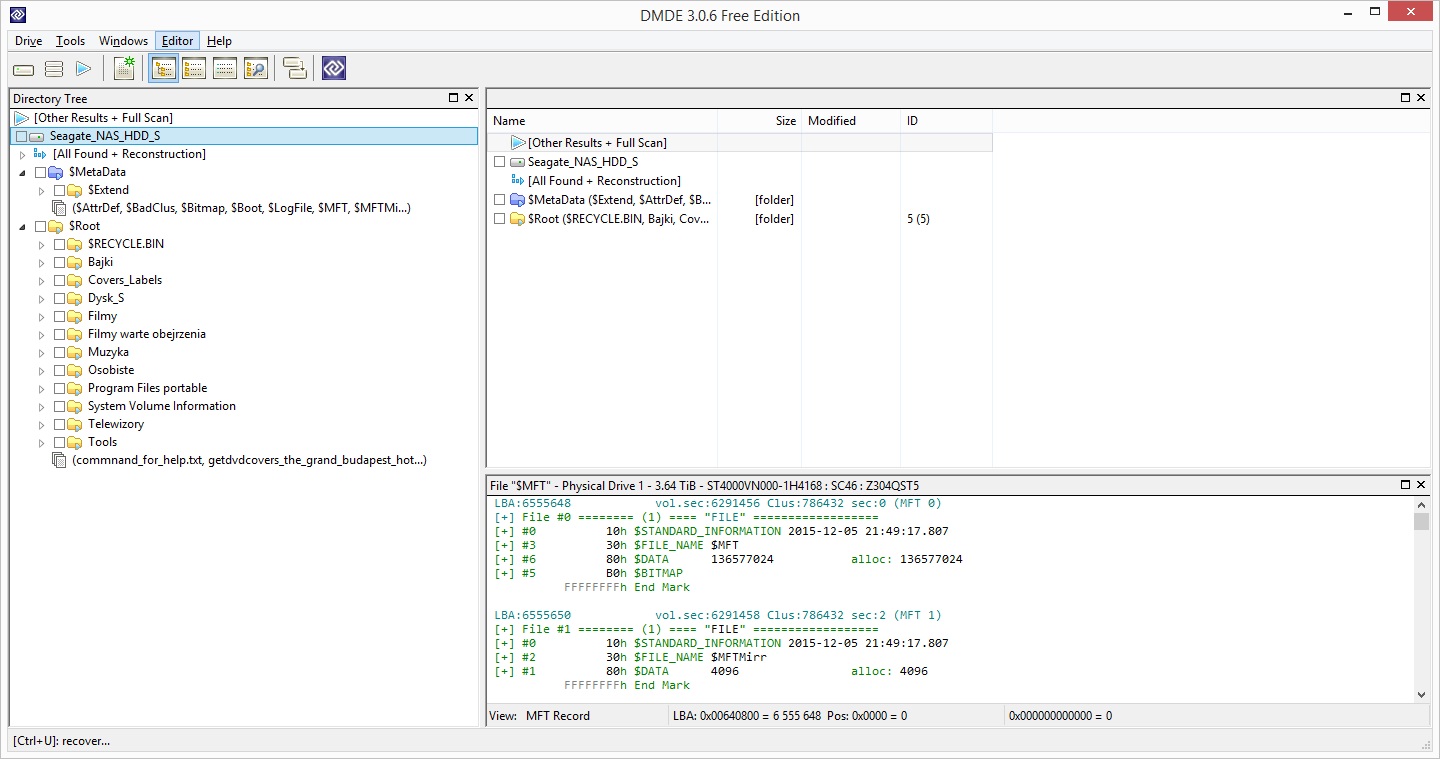1440x759 pixels.
Task: Close the file list panel
Action: tap(1420, 98)
